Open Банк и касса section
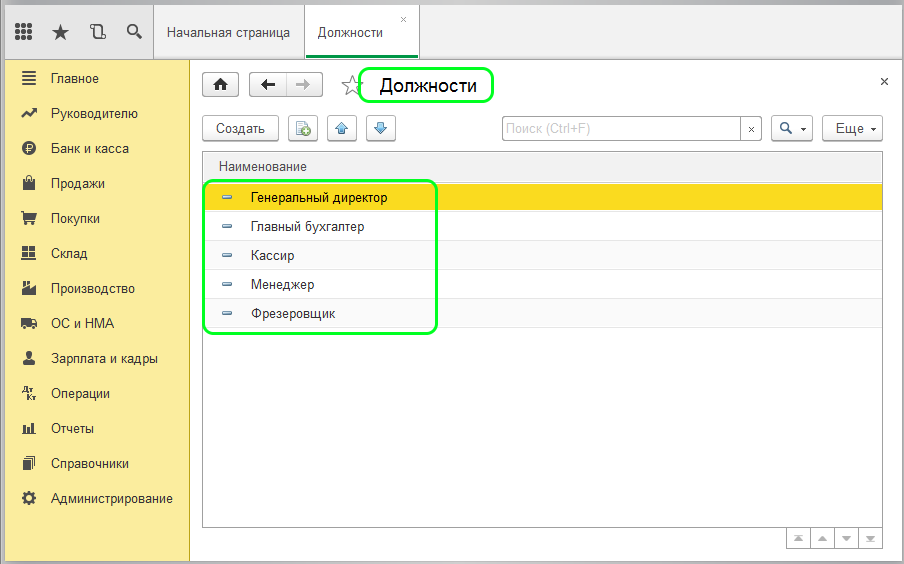Image resolution: width=904 pixels, height=564 pixels. 89,148
